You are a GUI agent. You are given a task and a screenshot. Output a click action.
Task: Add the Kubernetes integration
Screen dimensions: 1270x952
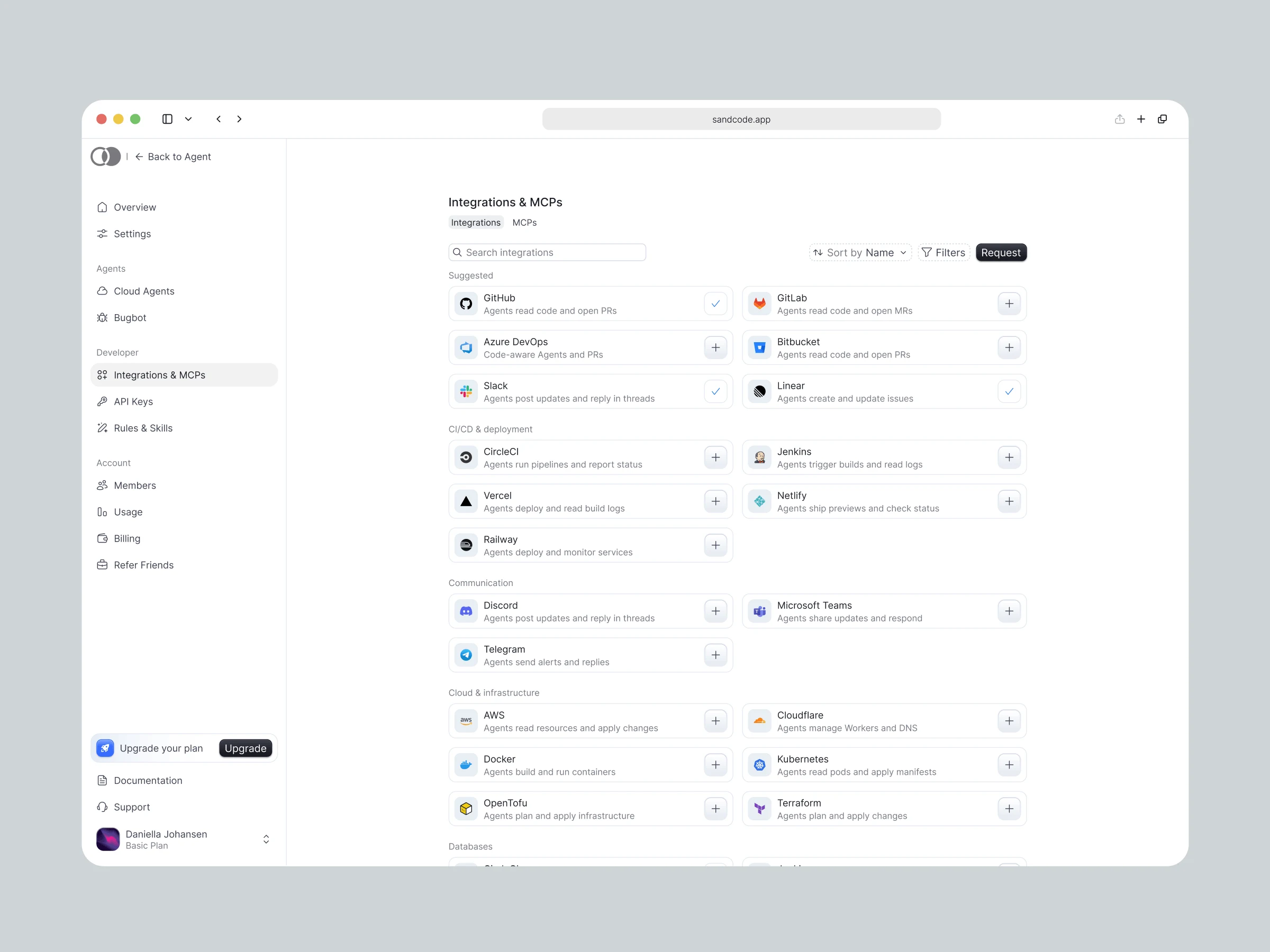point(1009,765)
